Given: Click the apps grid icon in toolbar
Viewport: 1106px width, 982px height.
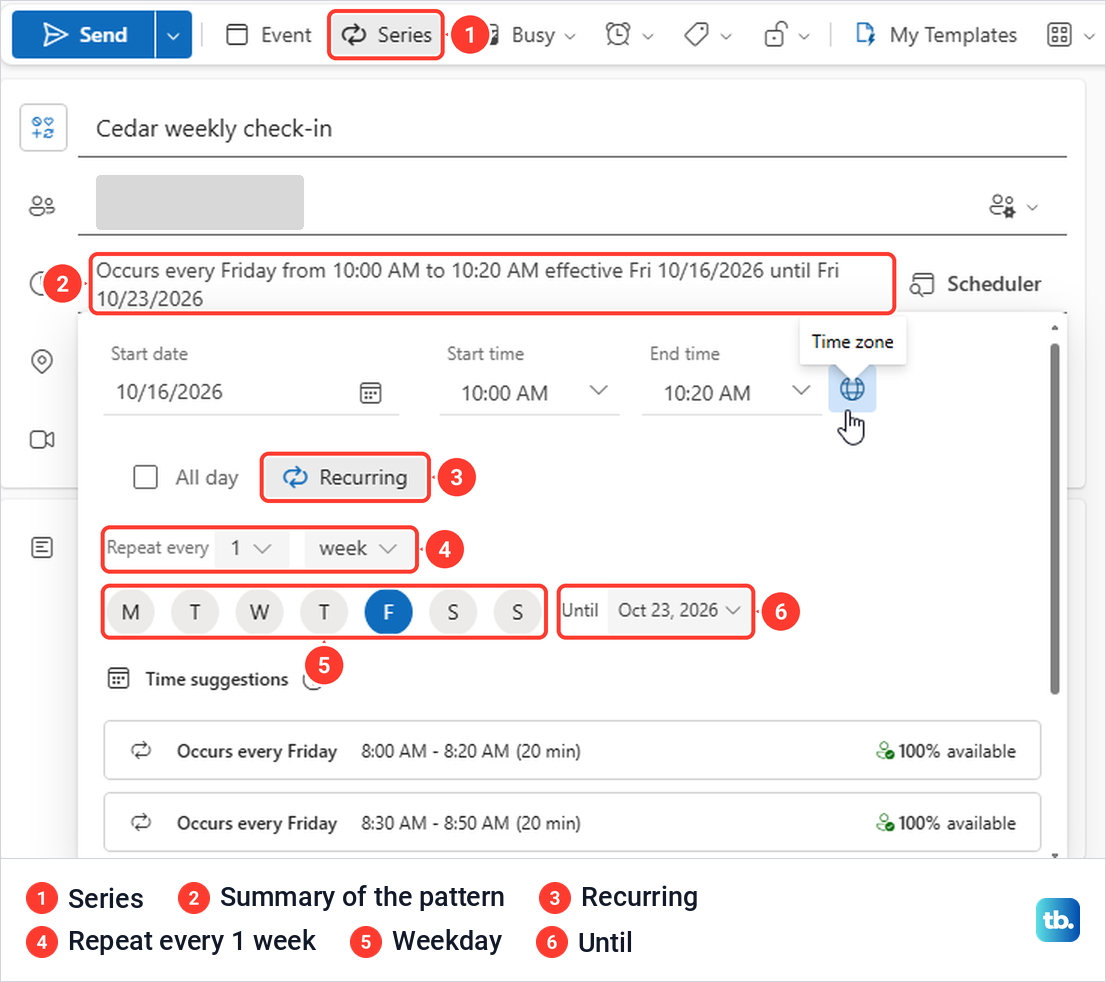Looking at the screenshot, I should pos(1059,35).
